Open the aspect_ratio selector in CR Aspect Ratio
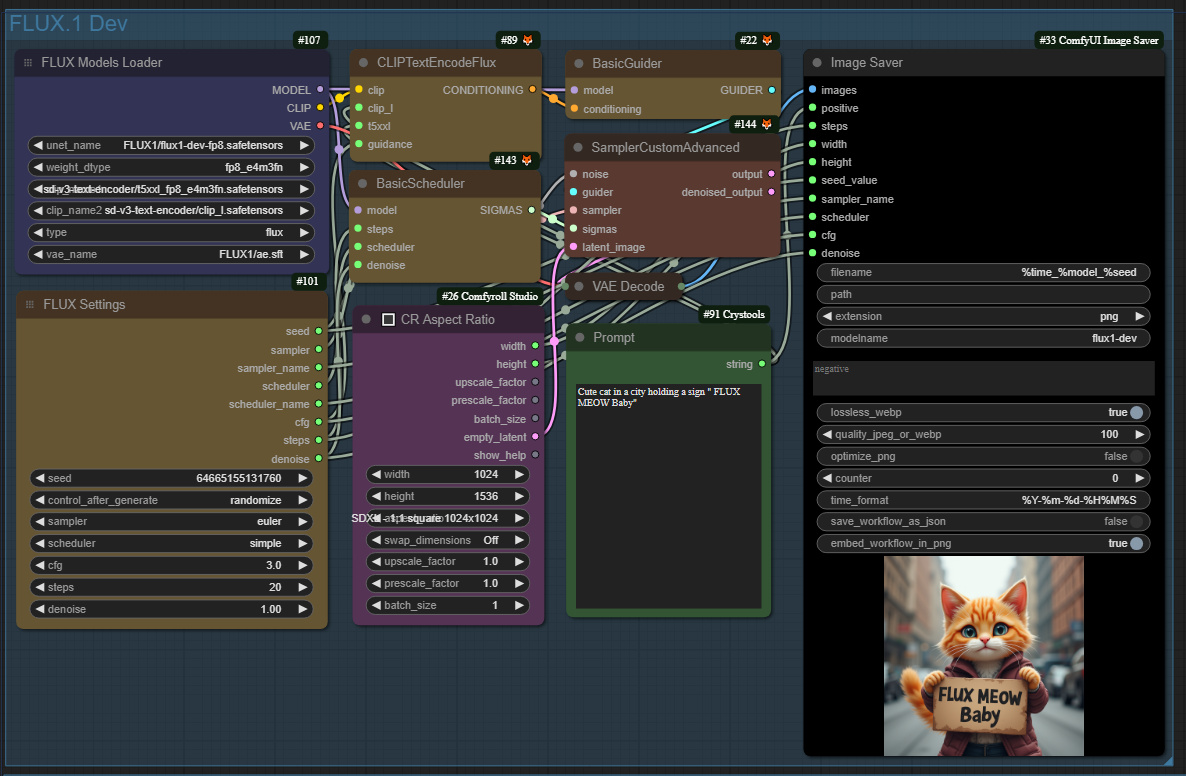 pos(447,517)
